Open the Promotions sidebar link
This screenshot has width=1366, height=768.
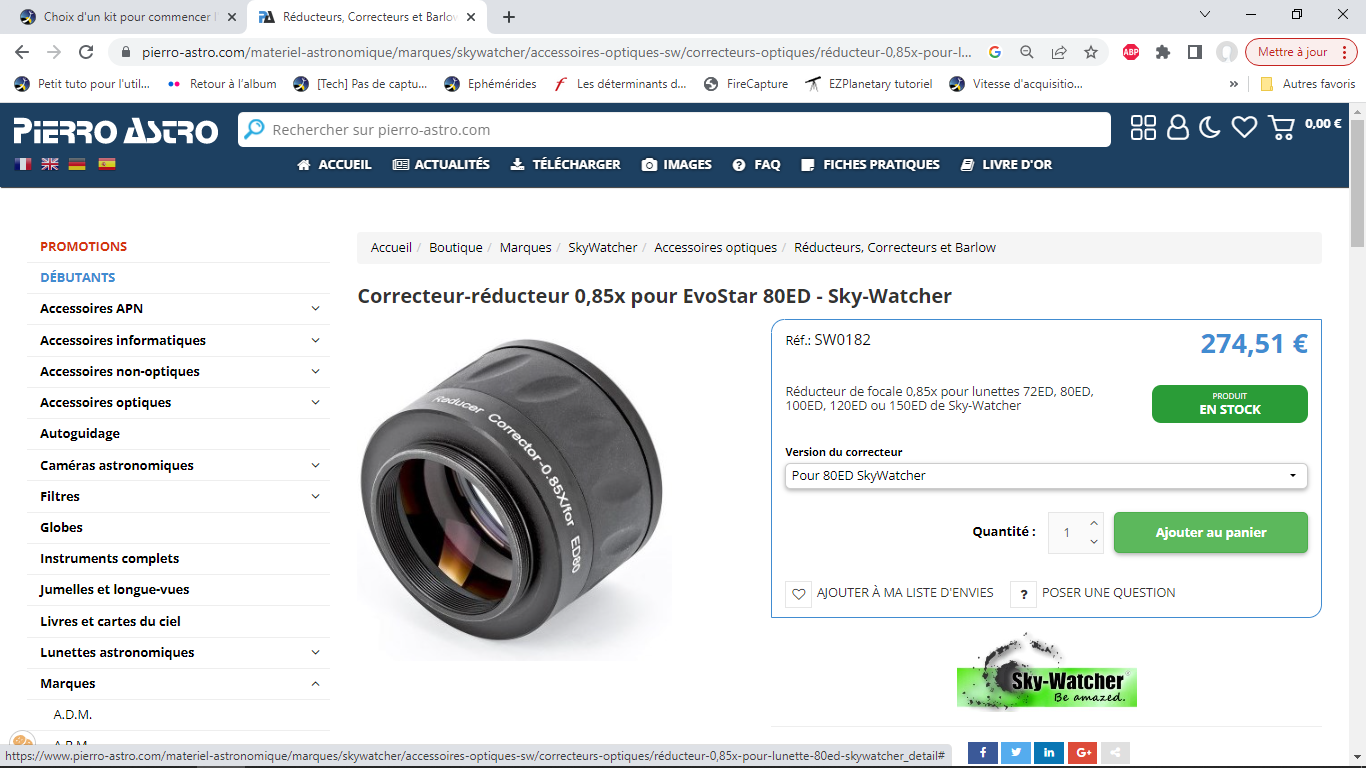point(84,247)
